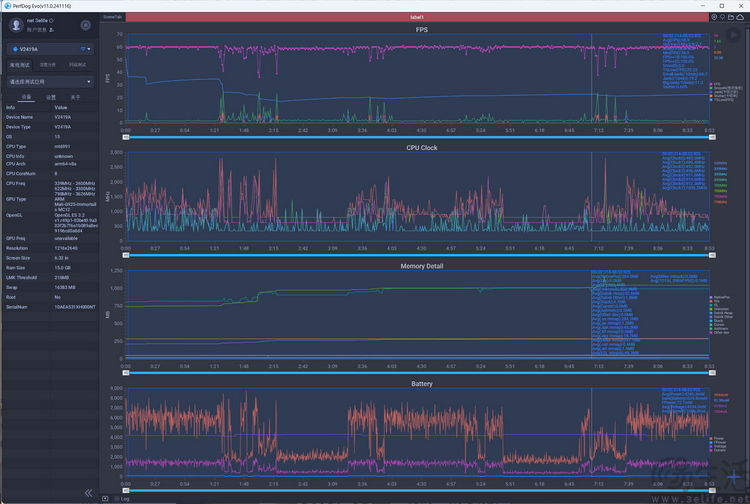Toggle Jank series in FPS legend
The image size is (750, 504).
tap(724, 92)
